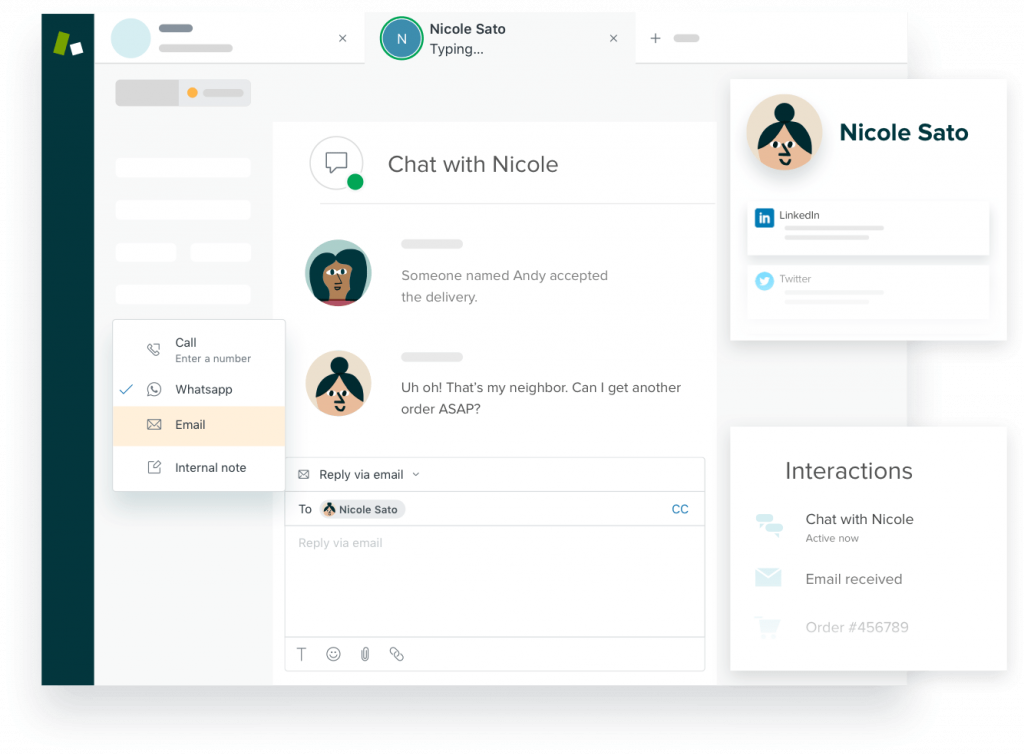Click the Chat with Nicole title
Screen dimensions: 1024x755
473,165
